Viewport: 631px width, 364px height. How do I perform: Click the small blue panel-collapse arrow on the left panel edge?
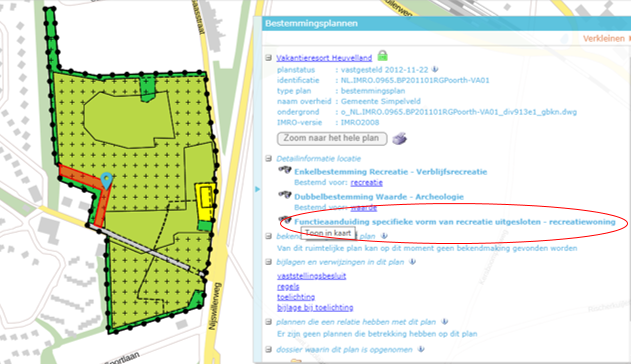tap(258, 189)
